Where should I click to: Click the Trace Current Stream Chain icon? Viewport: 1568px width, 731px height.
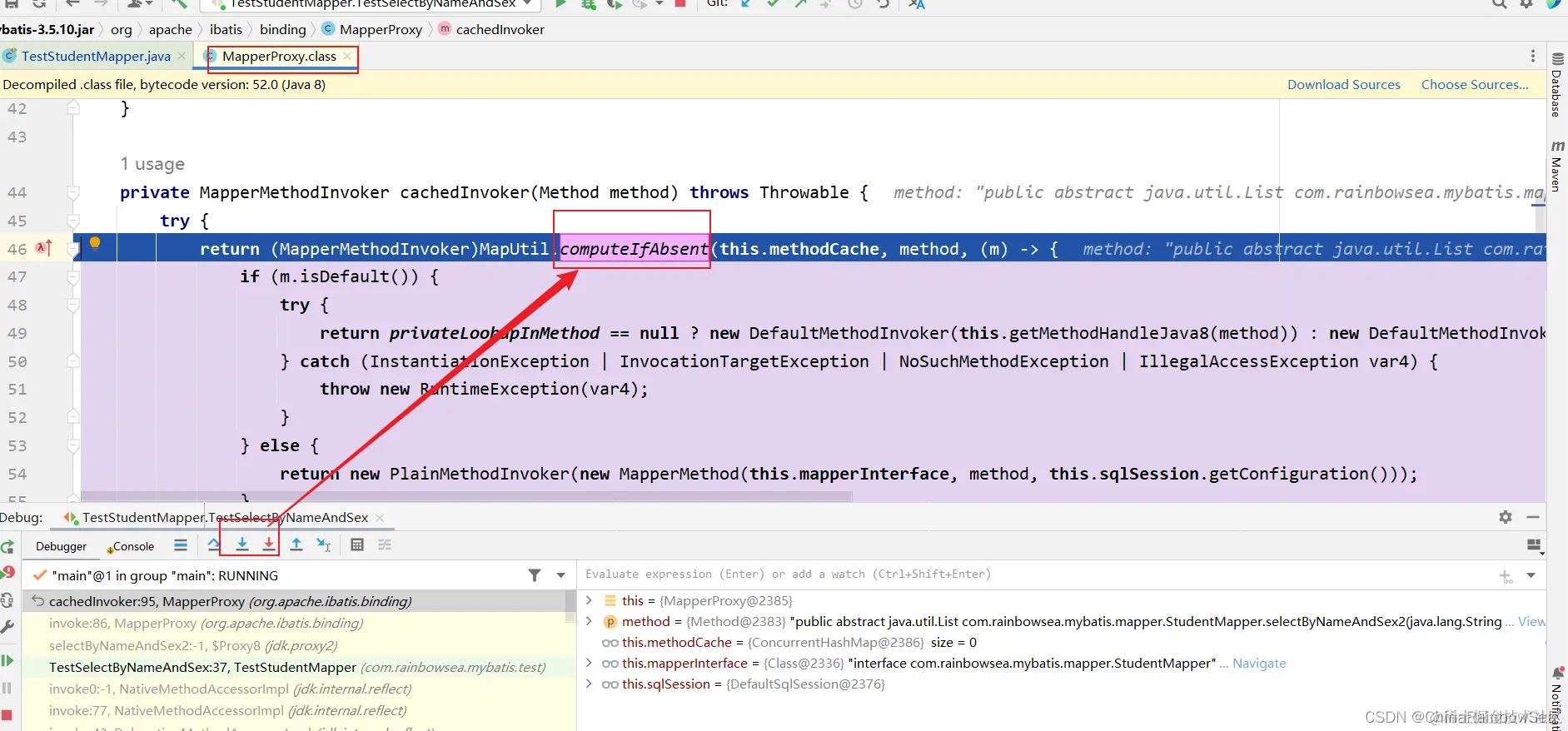point(385,545)
